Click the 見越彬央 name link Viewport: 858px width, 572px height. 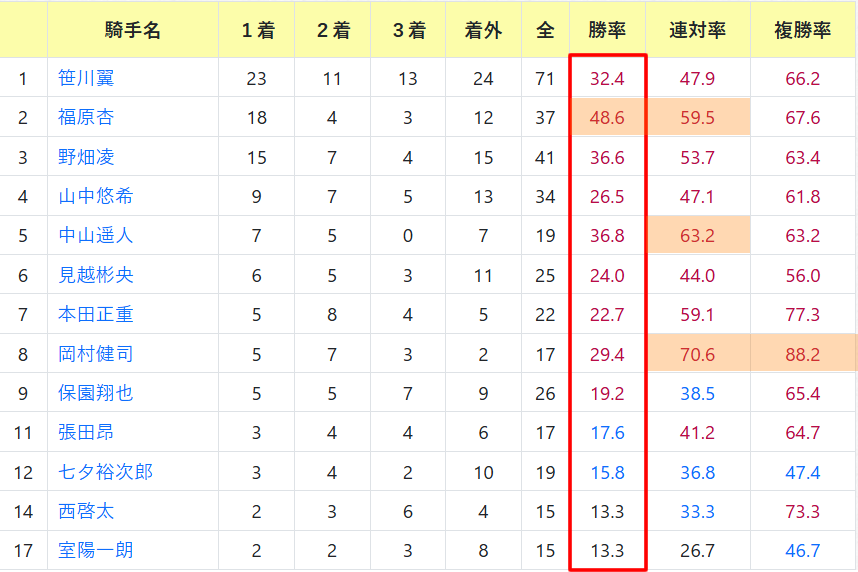click(x=96, y=275)
